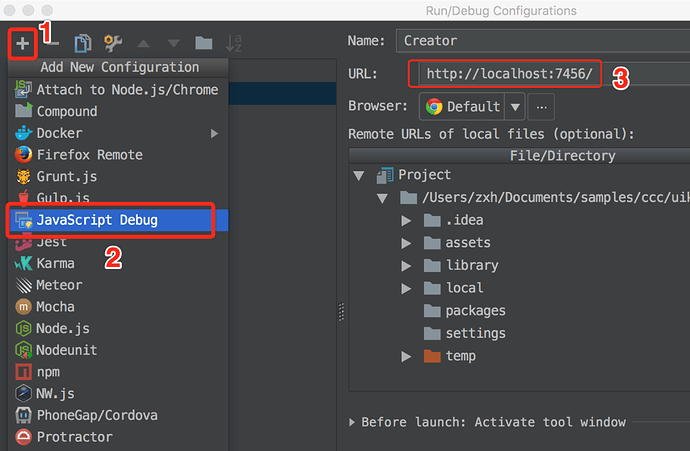The width and height of the screenshot is (690, 451).
Task: Select Firefox Remote from the list
Action: pyautogui.click(x=89, y=154)
